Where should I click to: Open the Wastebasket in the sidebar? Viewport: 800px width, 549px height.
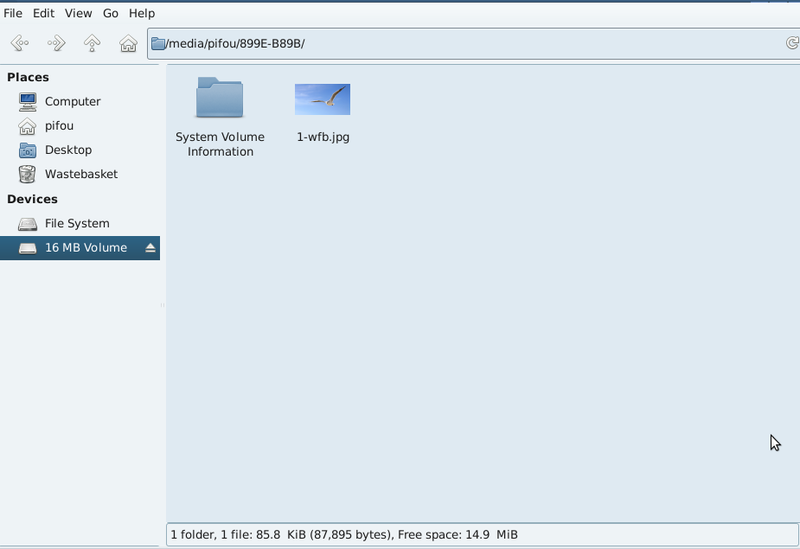80,174
